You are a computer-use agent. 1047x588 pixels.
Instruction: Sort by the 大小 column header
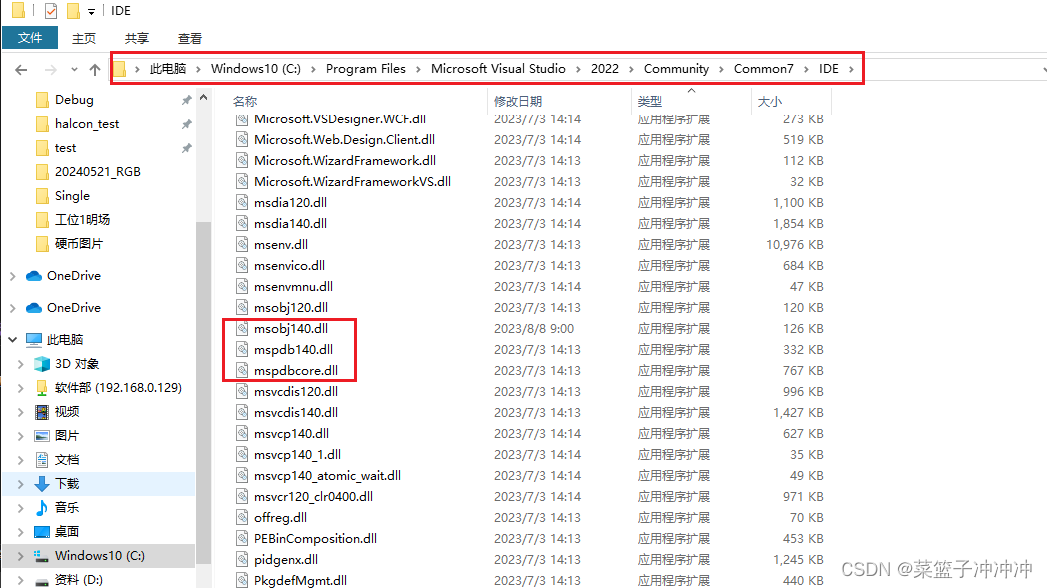pos(770,101)
